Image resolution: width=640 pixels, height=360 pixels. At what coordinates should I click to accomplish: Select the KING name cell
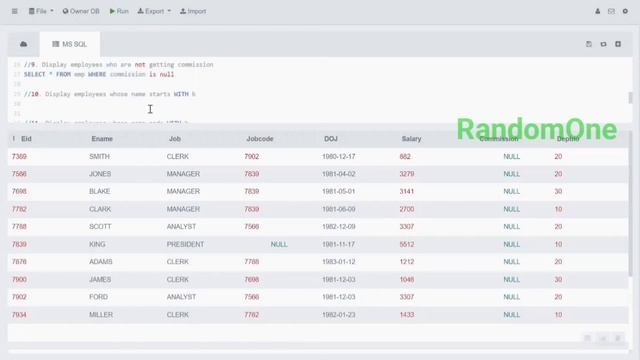97,244
